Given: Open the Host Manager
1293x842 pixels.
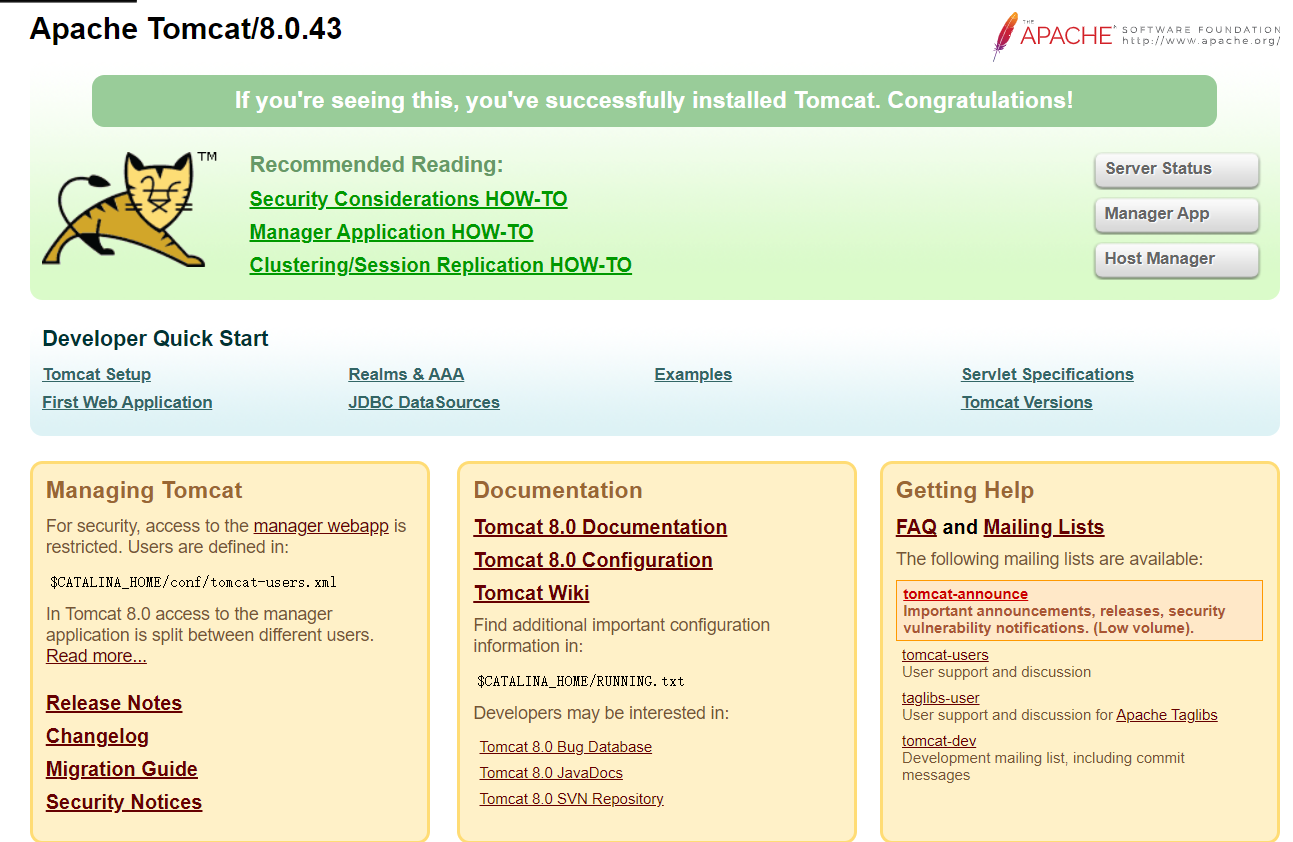Looking at the screenshot, I should 1176,259.
